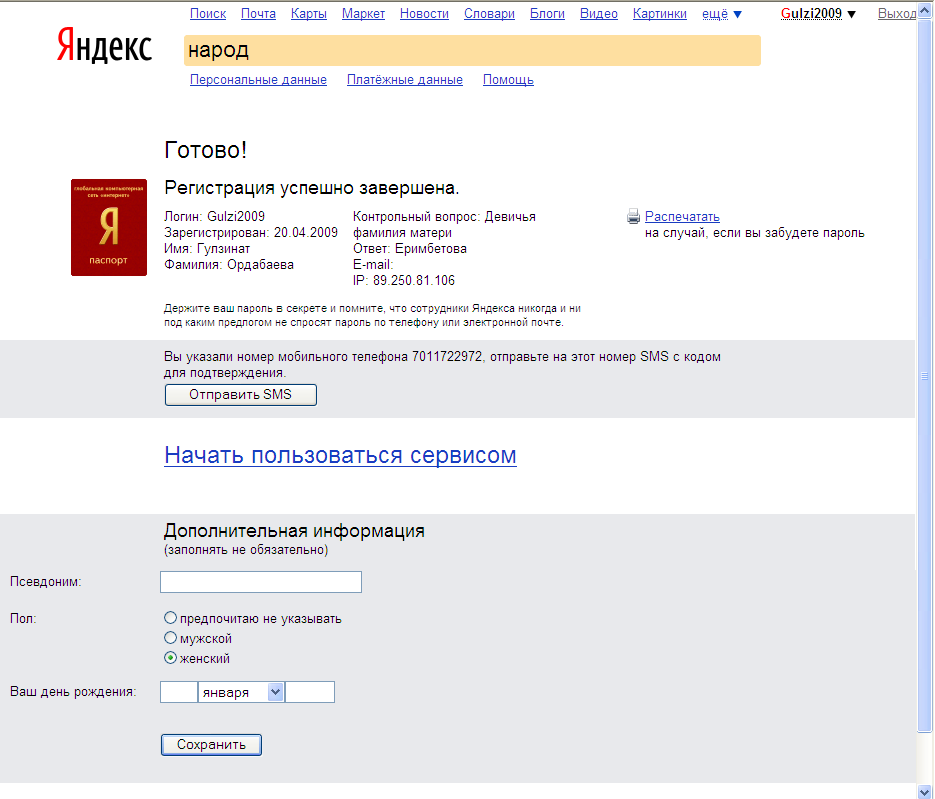935x799 pixels.
Task: Open Поиск in the top navigation
Action: (x=208, y=14)
